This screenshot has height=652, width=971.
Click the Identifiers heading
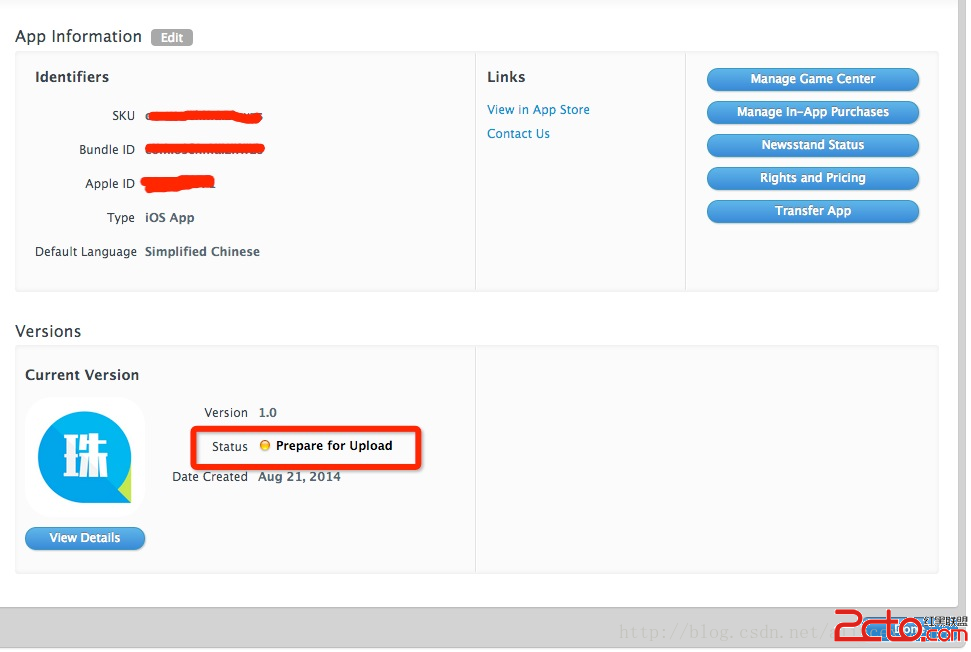(x=72, y=77)
